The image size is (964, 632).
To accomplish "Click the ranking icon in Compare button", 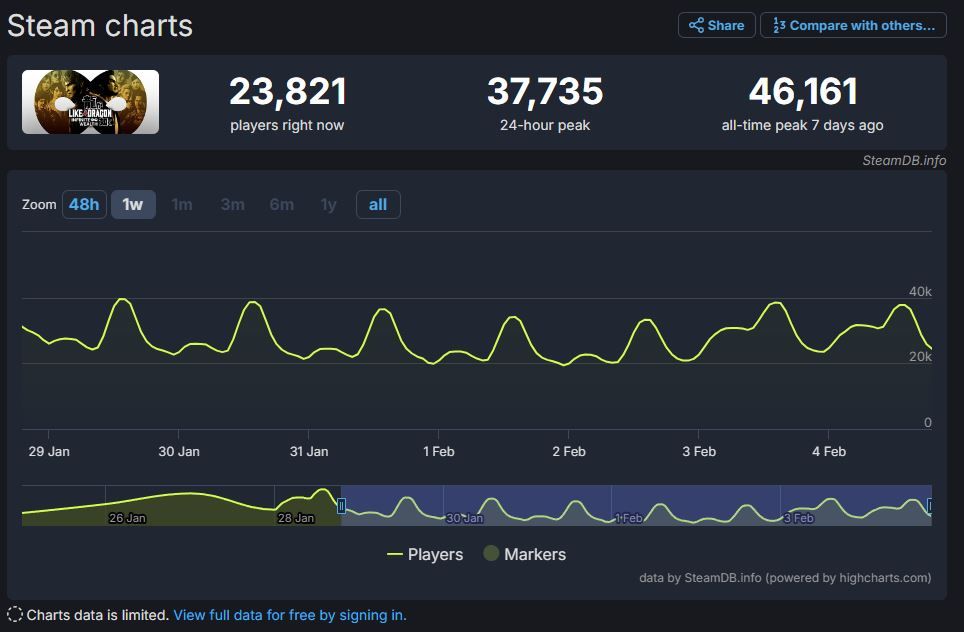I will click(779, 25).
